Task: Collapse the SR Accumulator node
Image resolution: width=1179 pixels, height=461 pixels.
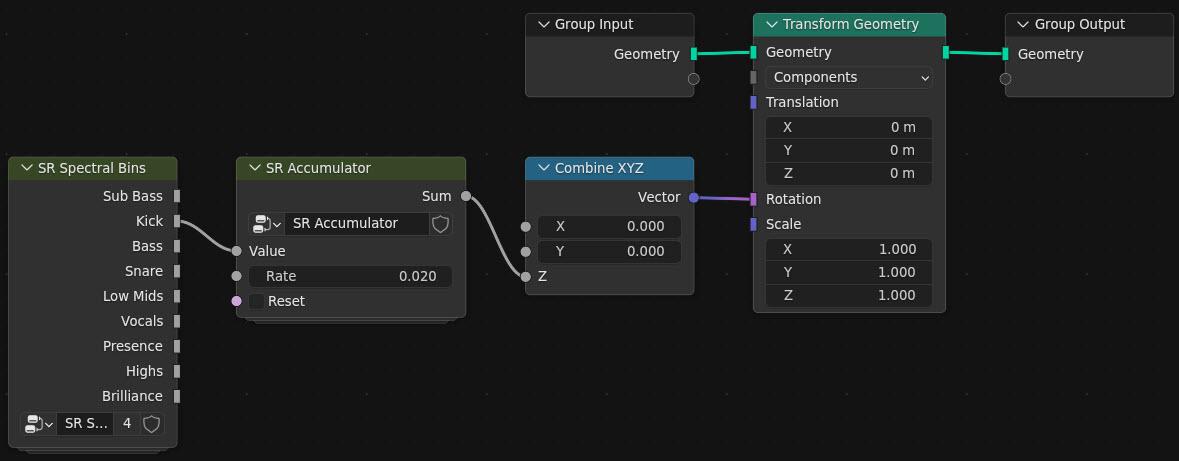Action: pyautogui.click(x=255, y=168)
